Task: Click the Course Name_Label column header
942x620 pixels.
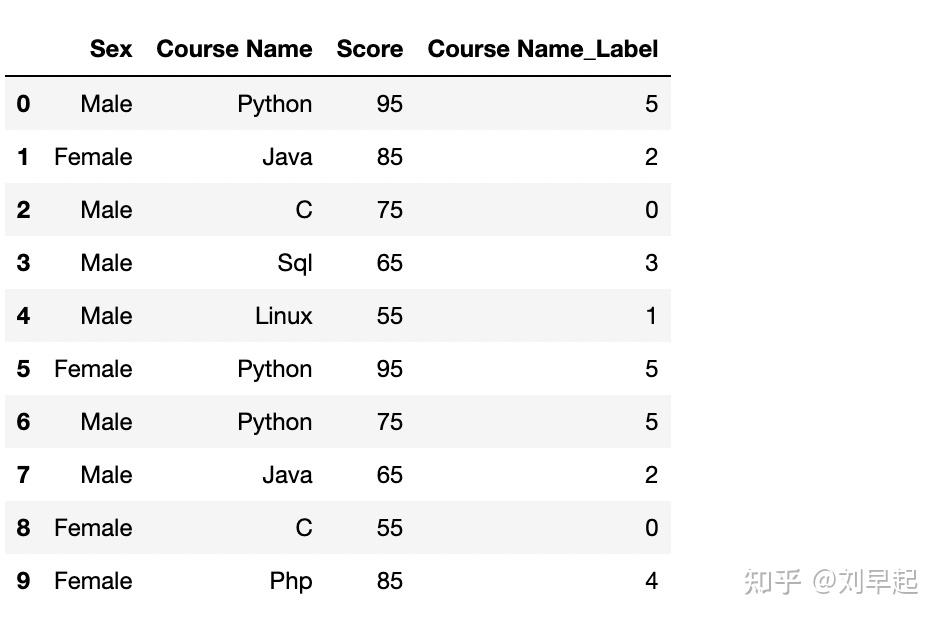Action: pos(542,49)
